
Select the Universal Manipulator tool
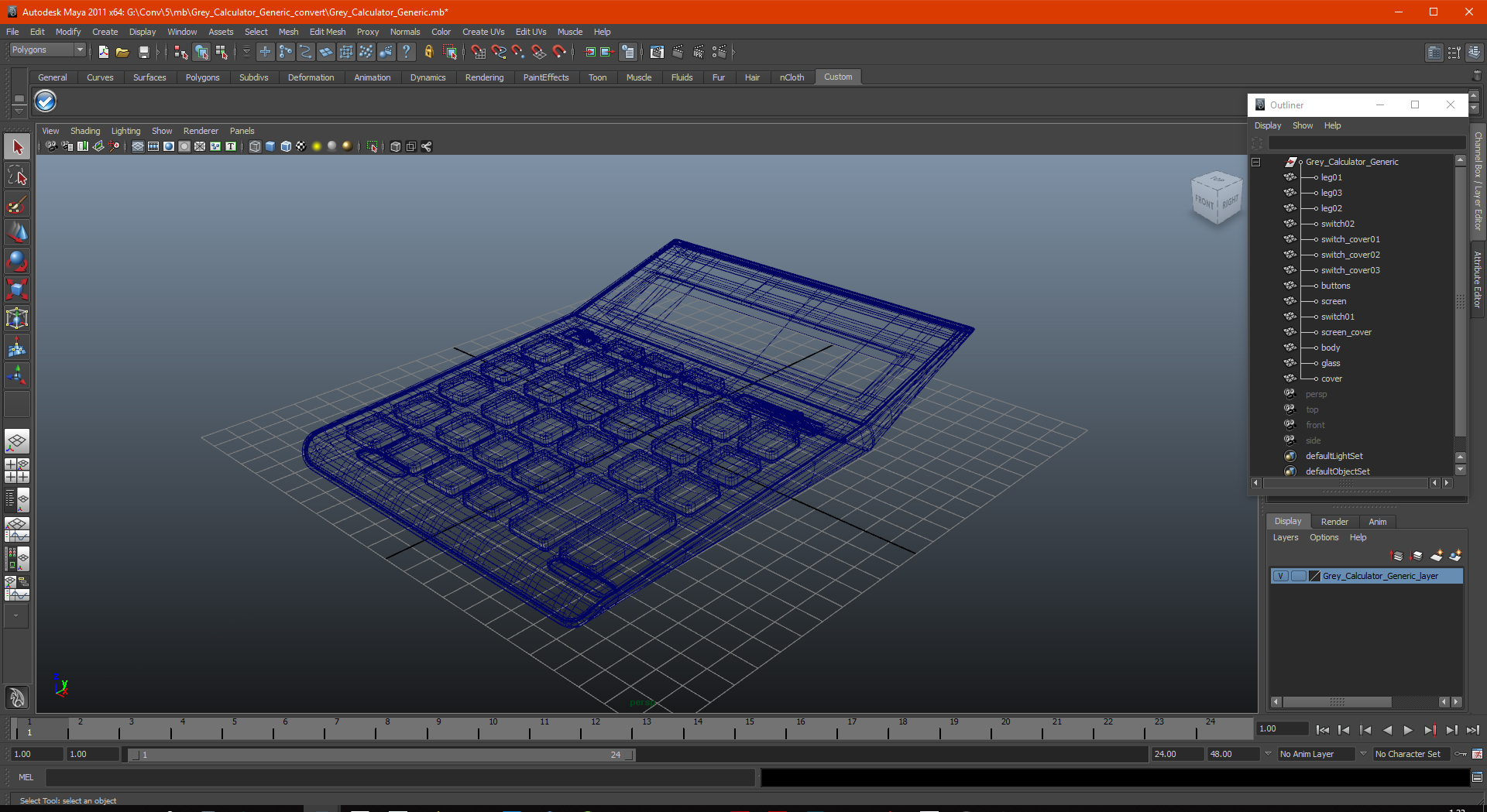(x=17, y=319)
